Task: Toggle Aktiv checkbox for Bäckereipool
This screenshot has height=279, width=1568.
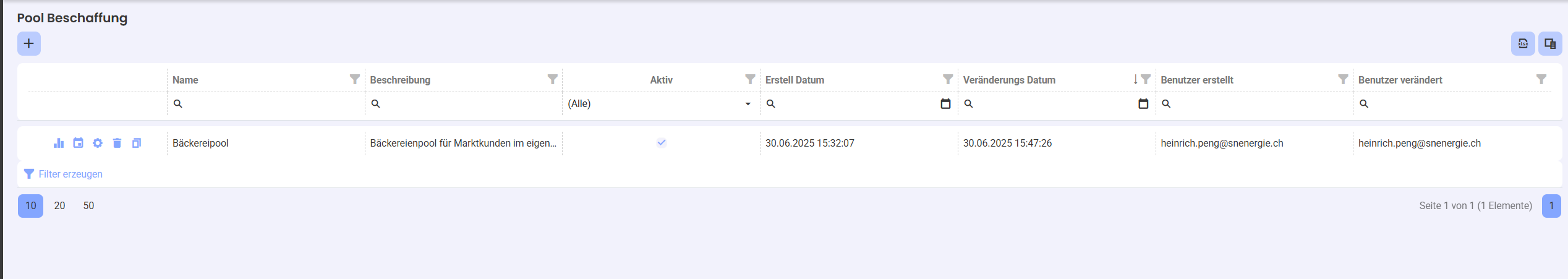Action: (662, 143)
